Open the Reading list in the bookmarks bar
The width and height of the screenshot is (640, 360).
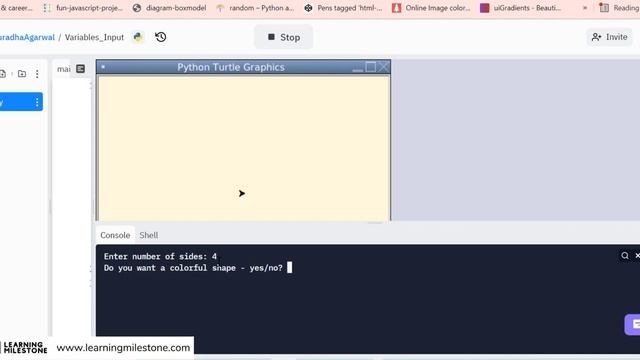(x=620, y=8)
